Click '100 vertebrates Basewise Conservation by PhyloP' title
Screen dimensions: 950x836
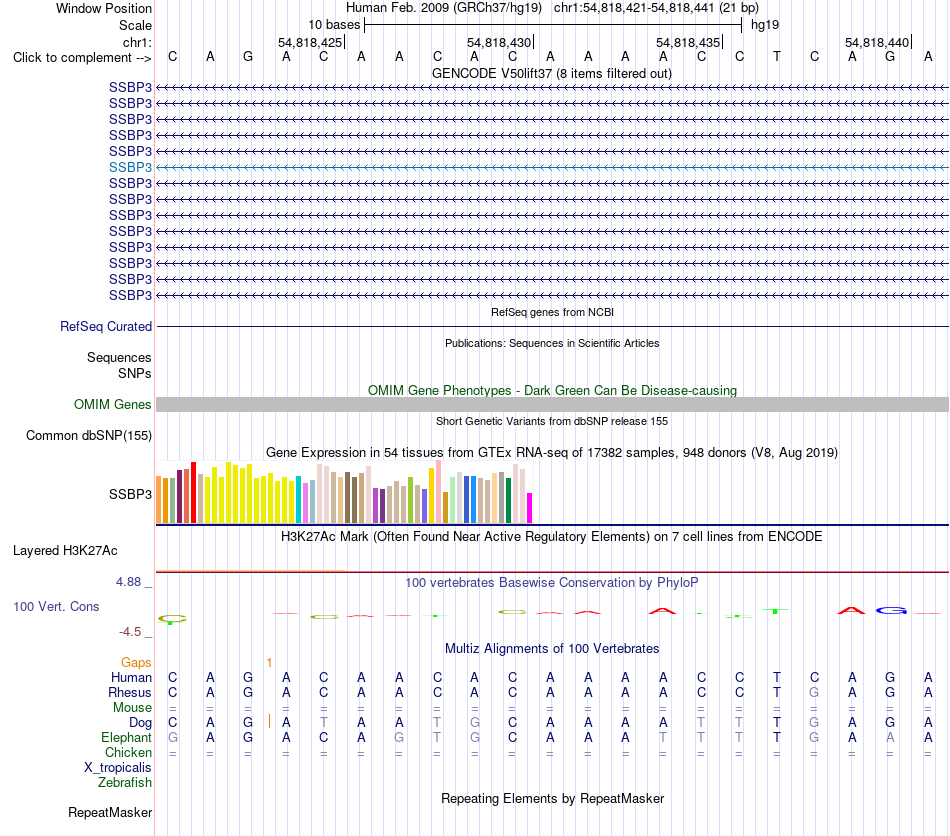552,583
